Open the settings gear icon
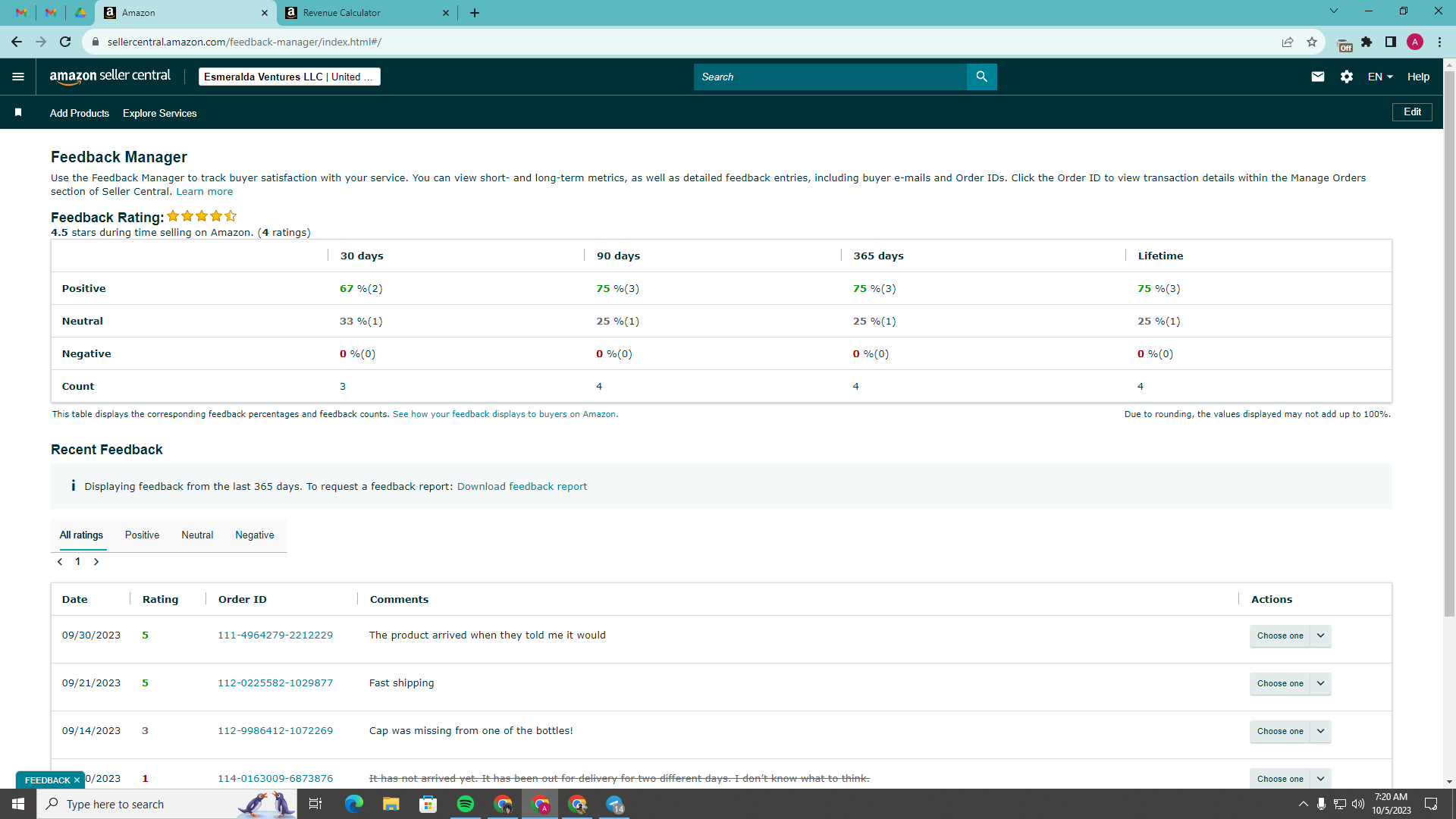The image size is (1456, 819). coord(1347,77)
